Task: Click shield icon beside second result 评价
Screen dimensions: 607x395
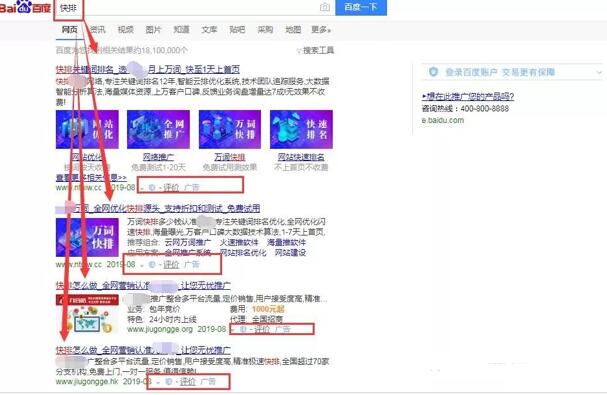Action: point(152,264)
